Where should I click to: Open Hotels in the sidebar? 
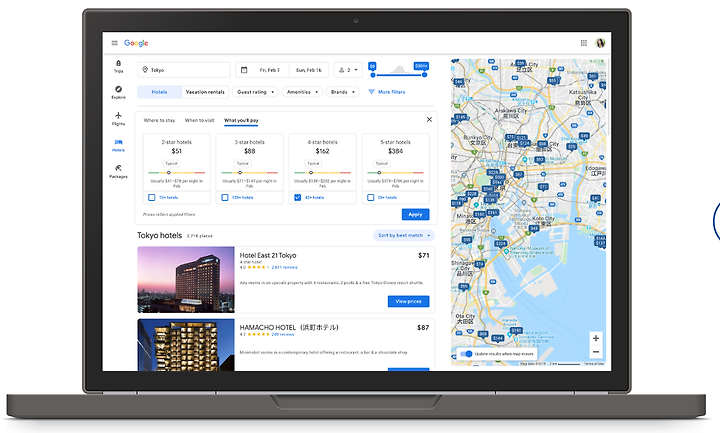118,146
